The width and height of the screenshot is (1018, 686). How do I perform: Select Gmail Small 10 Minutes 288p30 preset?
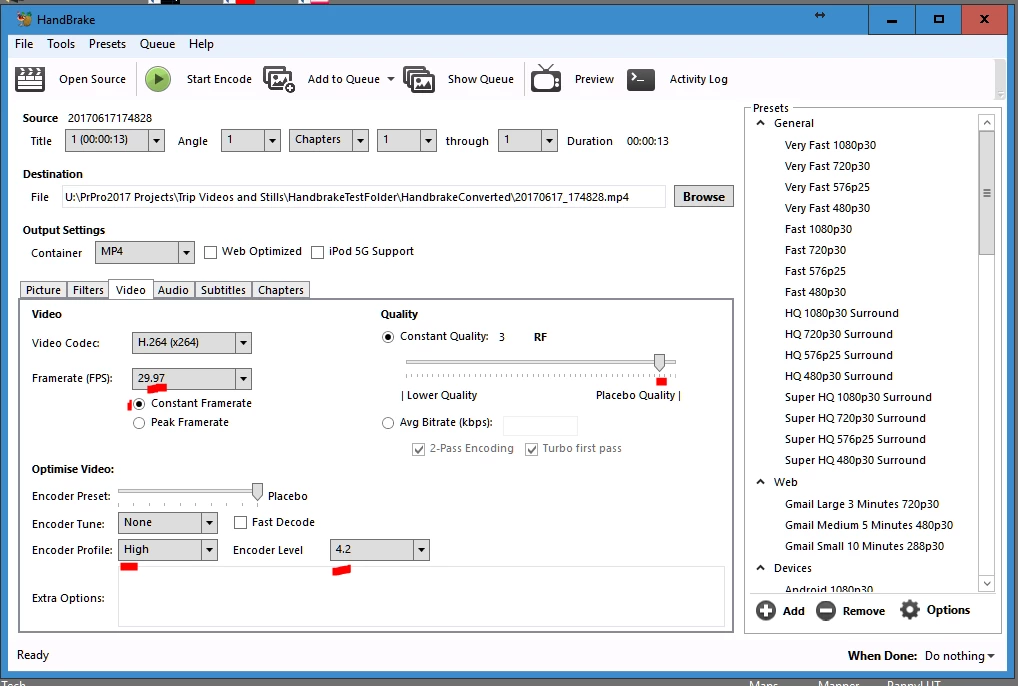coord(864,546)
